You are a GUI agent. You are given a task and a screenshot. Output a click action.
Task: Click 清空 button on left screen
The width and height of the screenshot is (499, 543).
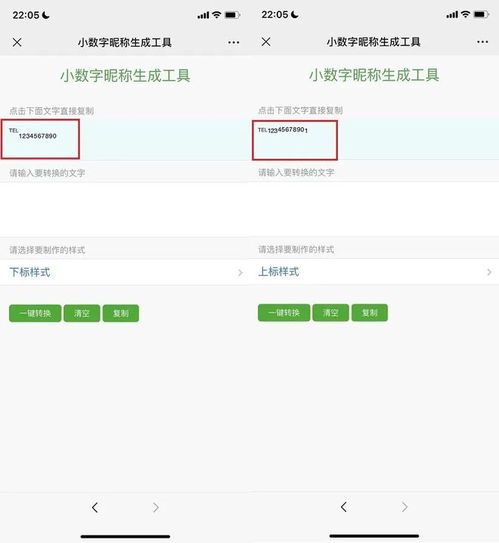(x=82, y=313)
